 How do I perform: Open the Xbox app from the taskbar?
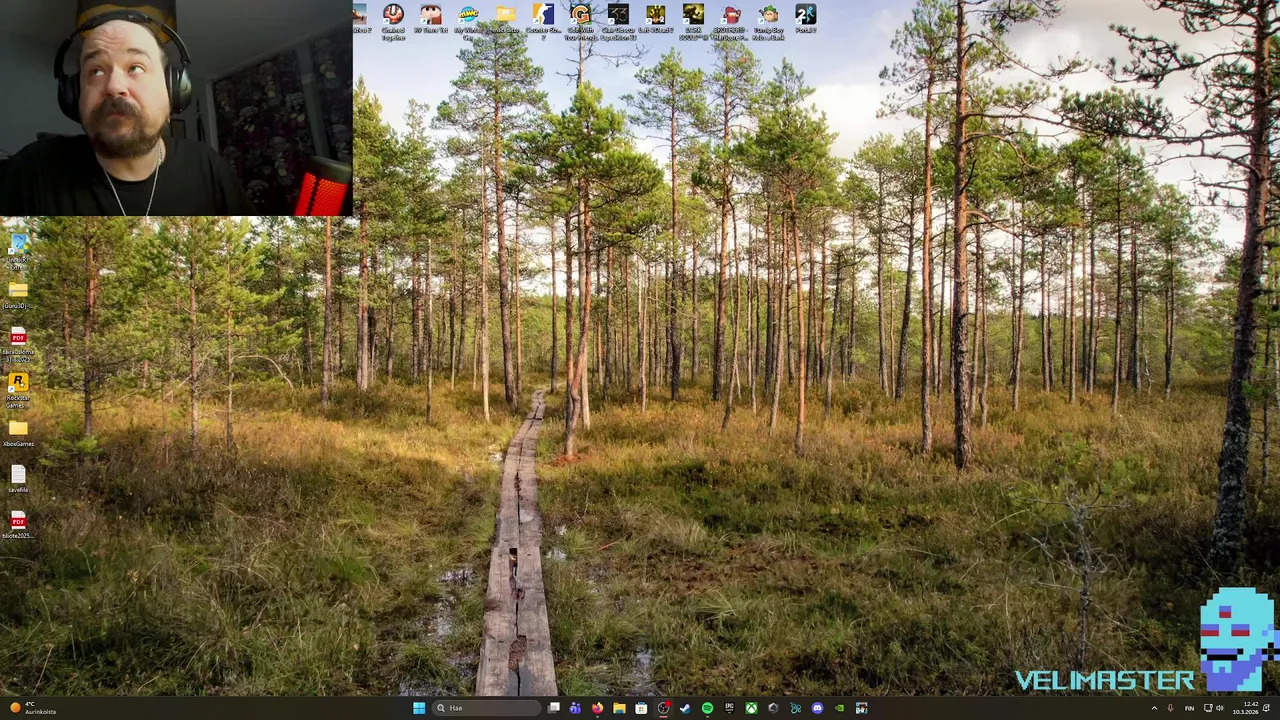(751, 708)
